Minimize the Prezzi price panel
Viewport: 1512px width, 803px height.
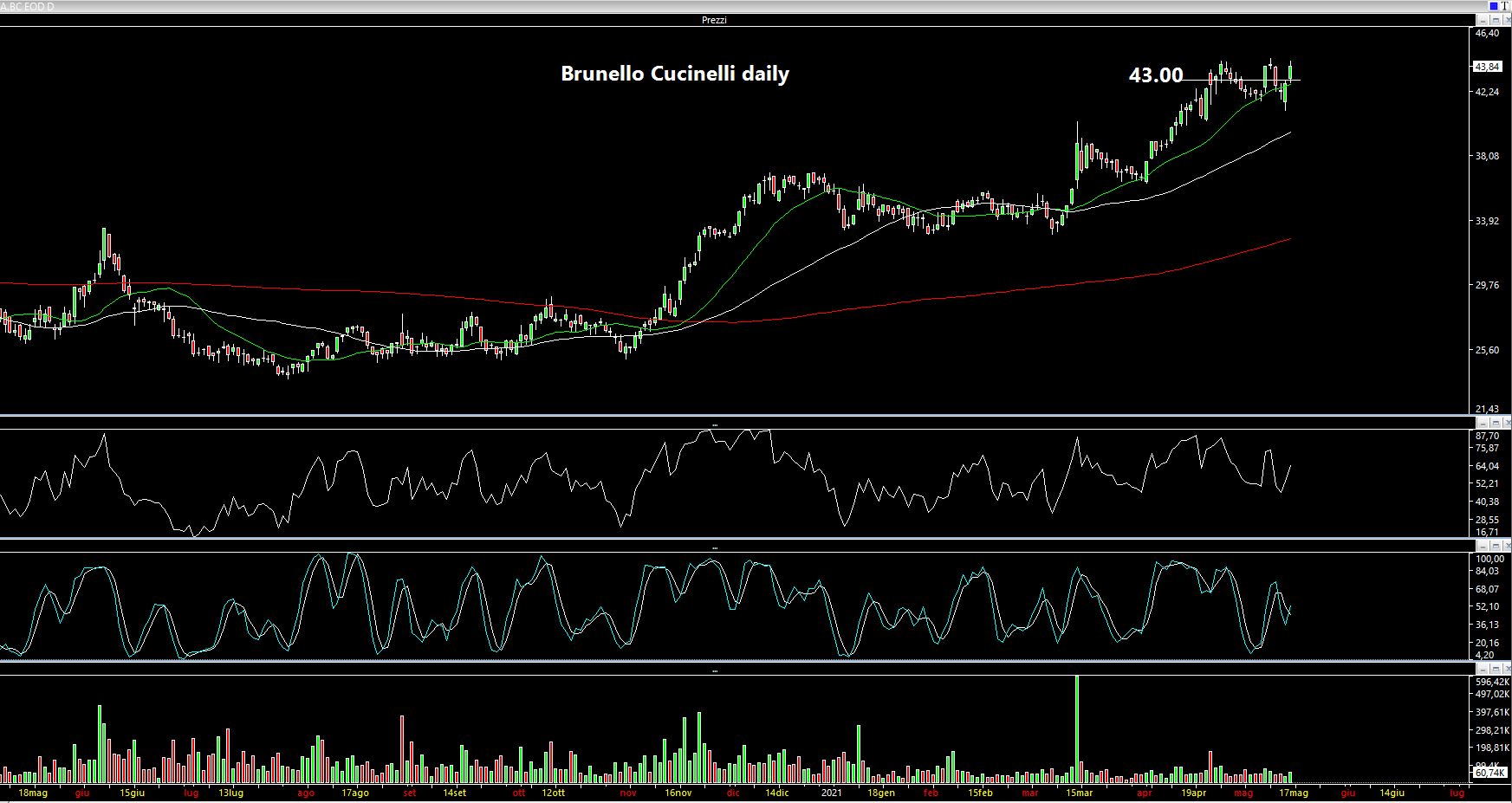[1483, 20]
